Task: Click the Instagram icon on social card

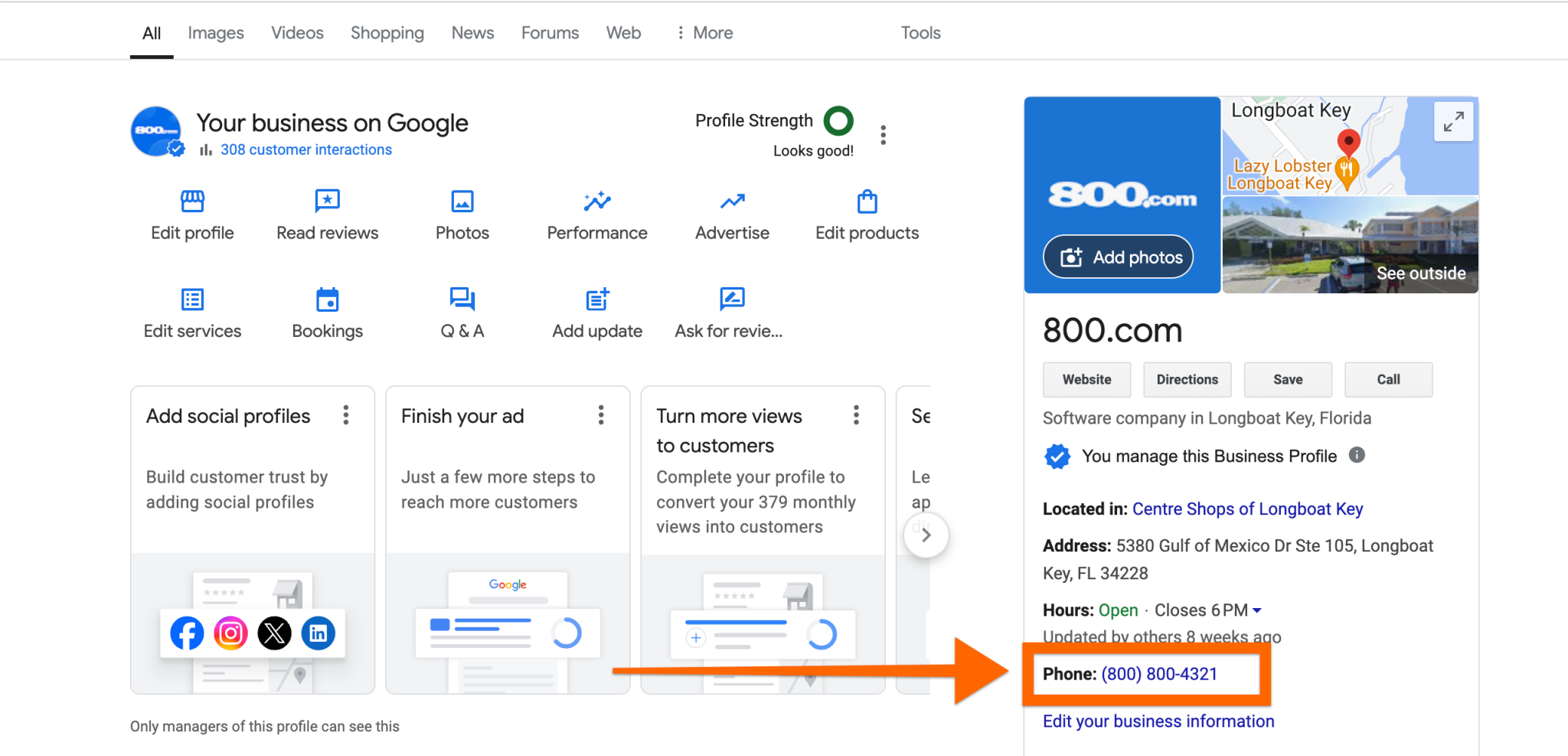Action: [x=230, y=633]
